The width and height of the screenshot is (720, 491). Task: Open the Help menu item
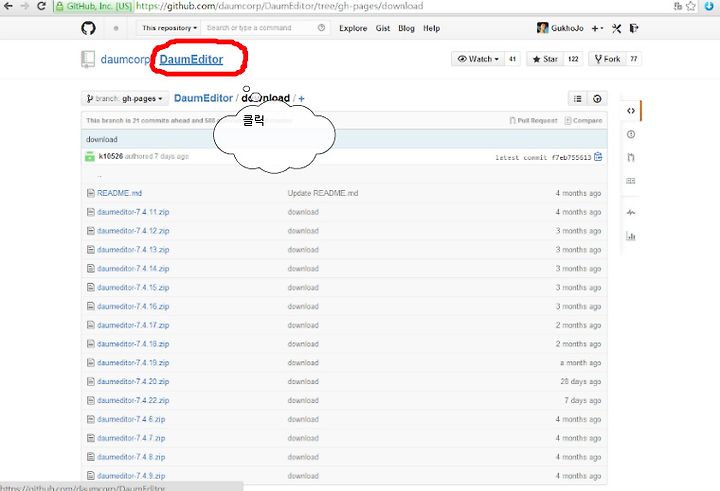point(431,28)
